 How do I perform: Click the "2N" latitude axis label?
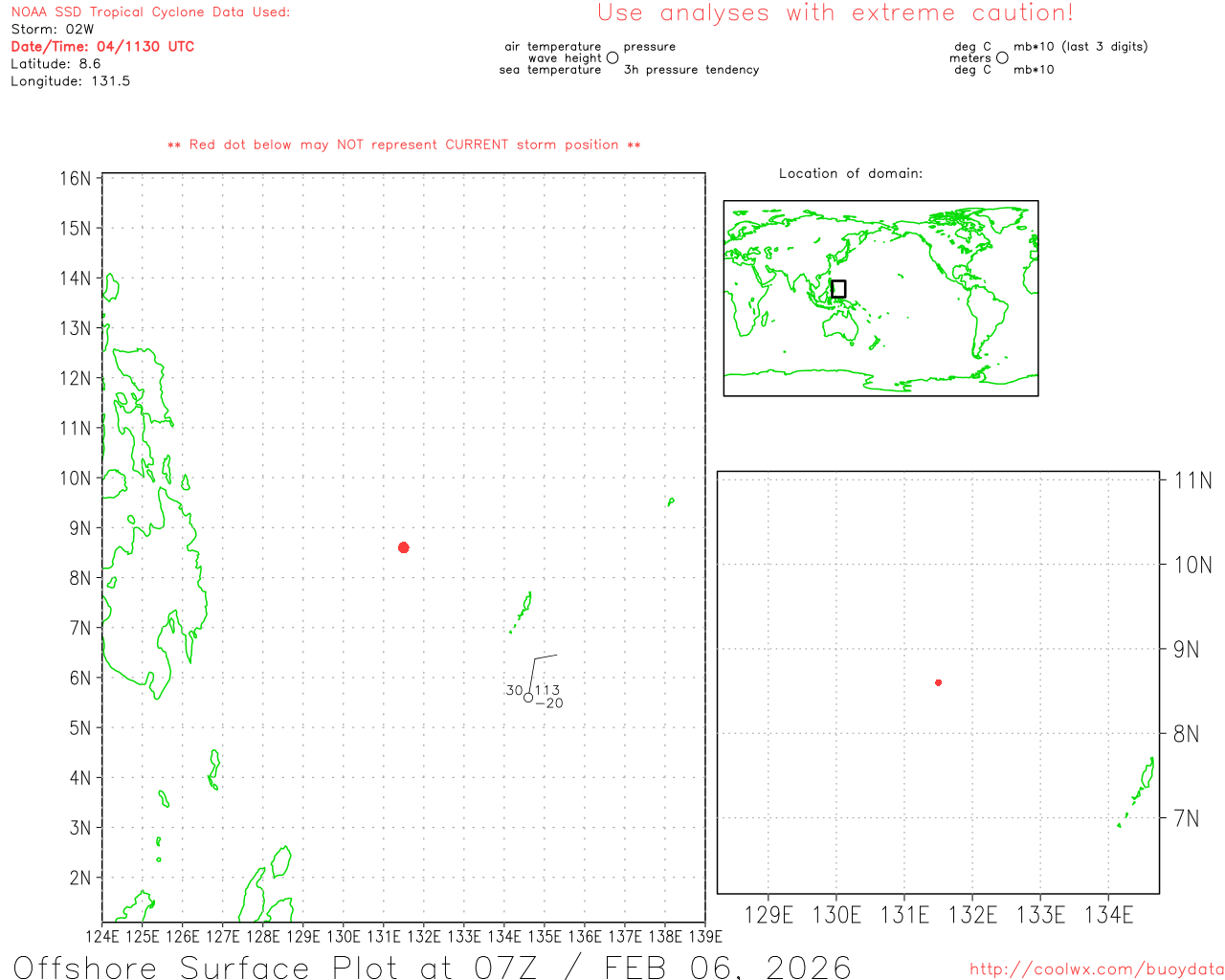80,878
